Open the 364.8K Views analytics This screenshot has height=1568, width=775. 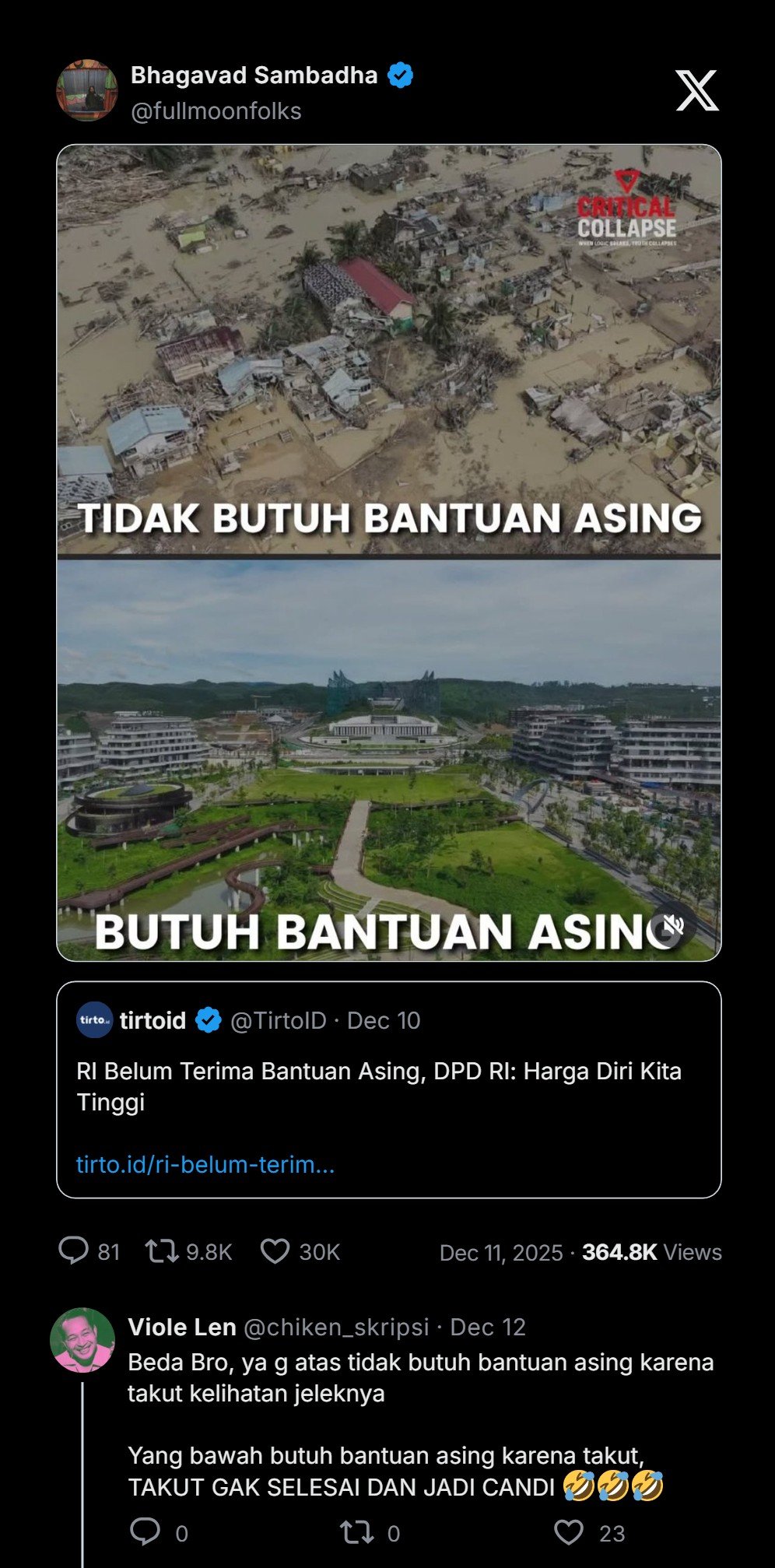(x=652, y=1252)
